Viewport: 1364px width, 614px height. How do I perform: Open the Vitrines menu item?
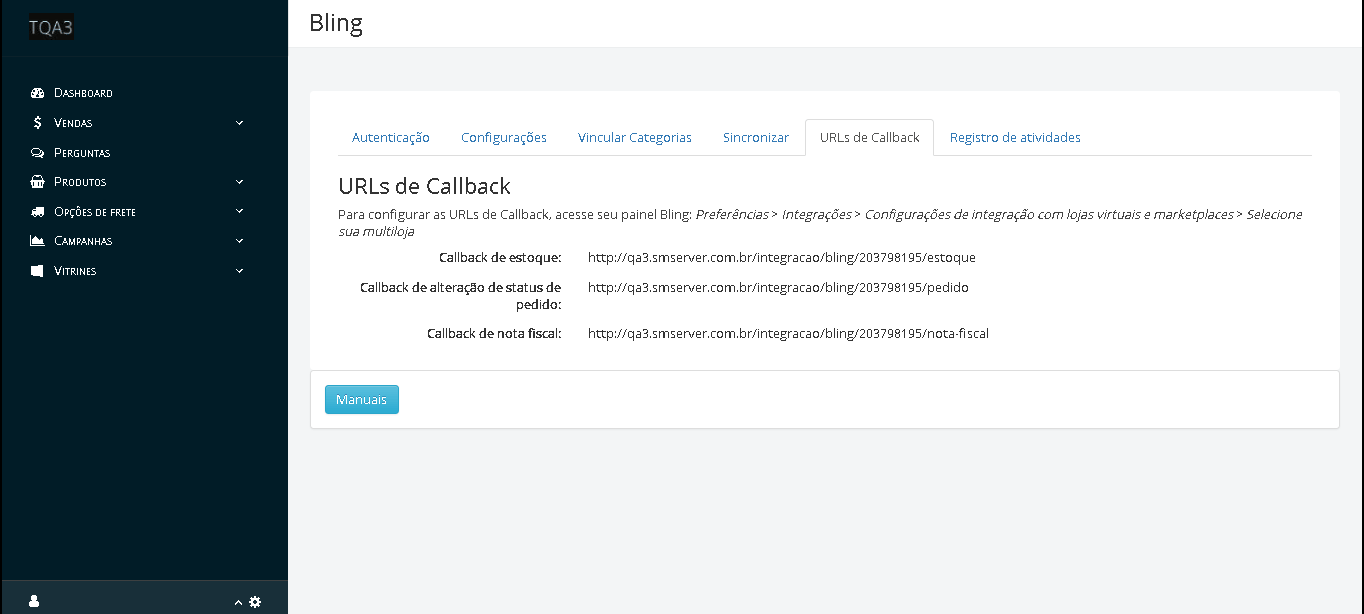pos(75,271)
